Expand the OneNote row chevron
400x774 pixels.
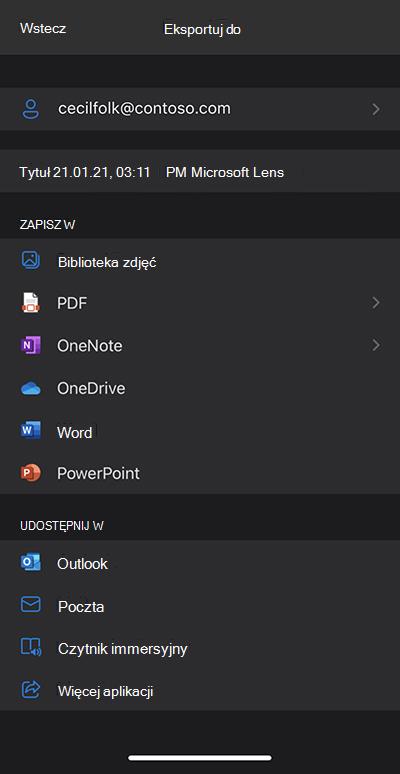376,345
